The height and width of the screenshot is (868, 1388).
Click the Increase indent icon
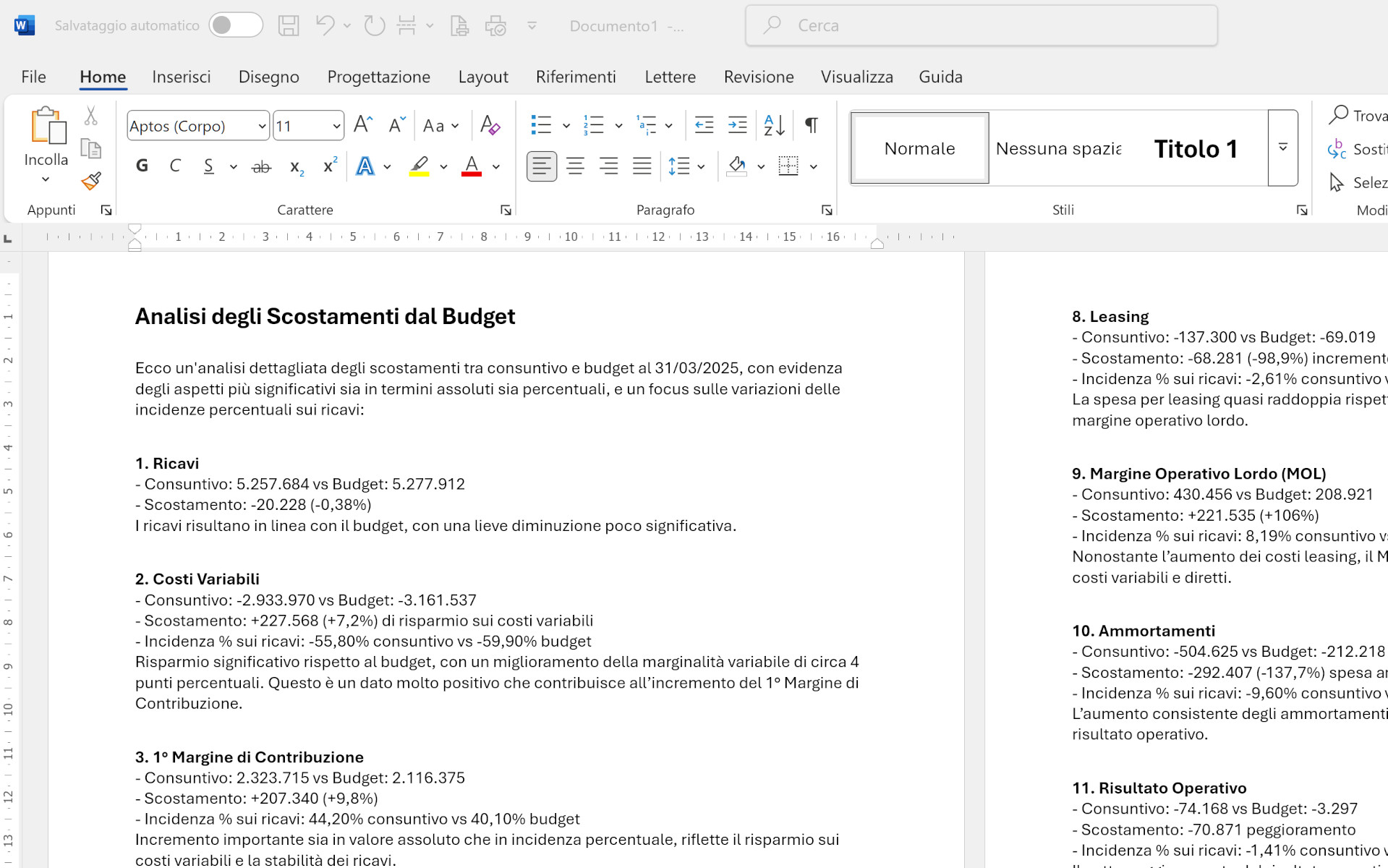737,125
